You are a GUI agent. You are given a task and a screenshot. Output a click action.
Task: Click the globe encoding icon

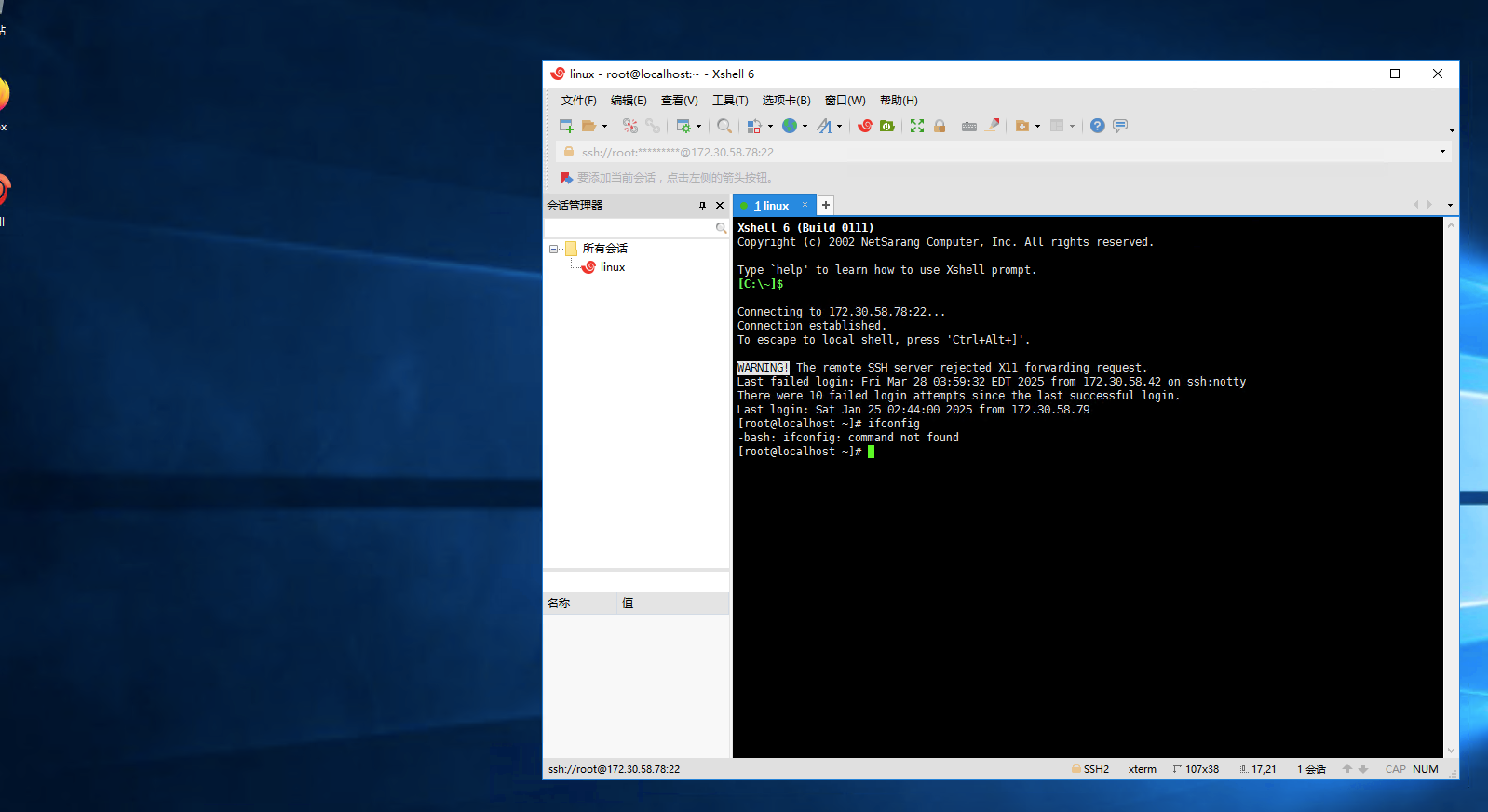click(x=790, y=126)
